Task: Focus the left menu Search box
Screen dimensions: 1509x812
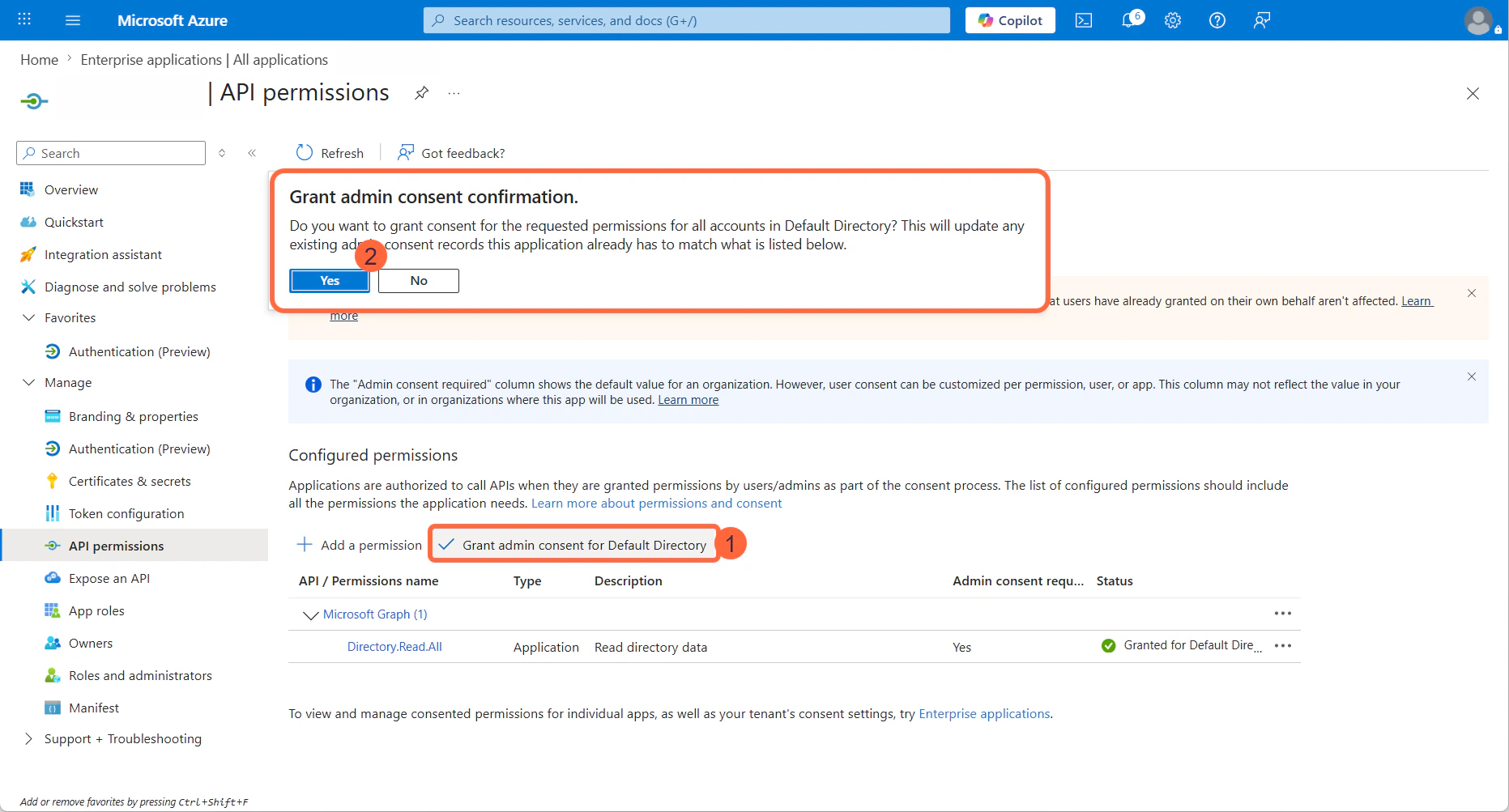Action: click(111, 153)
